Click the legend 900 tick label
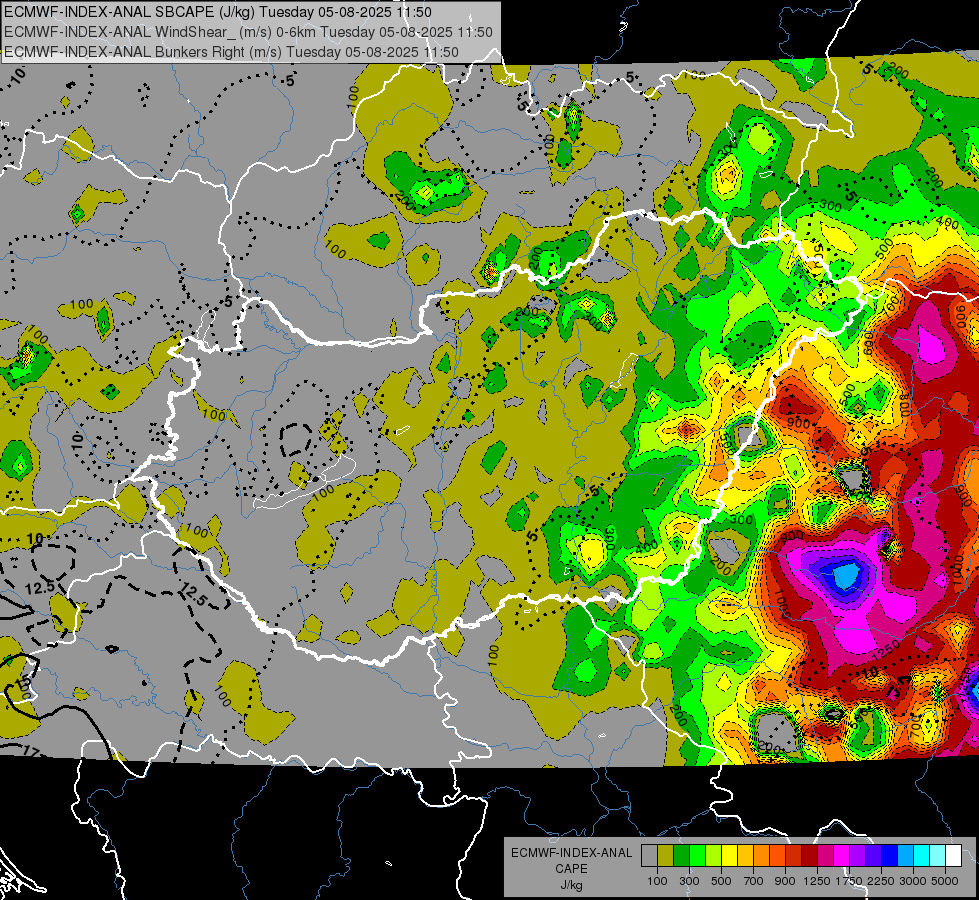The height and width of the screenshot is (900, 979). (x=785, y=881)
